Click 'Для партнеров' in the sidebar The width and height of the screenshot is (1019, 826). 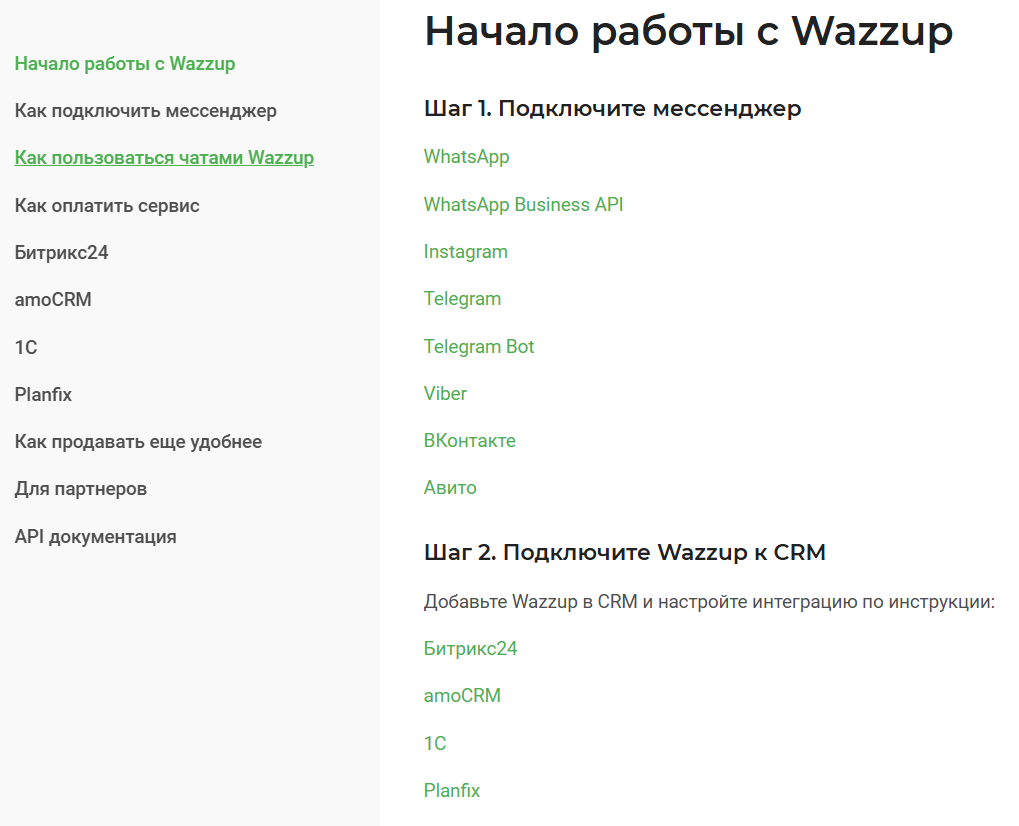click(80, 489)
